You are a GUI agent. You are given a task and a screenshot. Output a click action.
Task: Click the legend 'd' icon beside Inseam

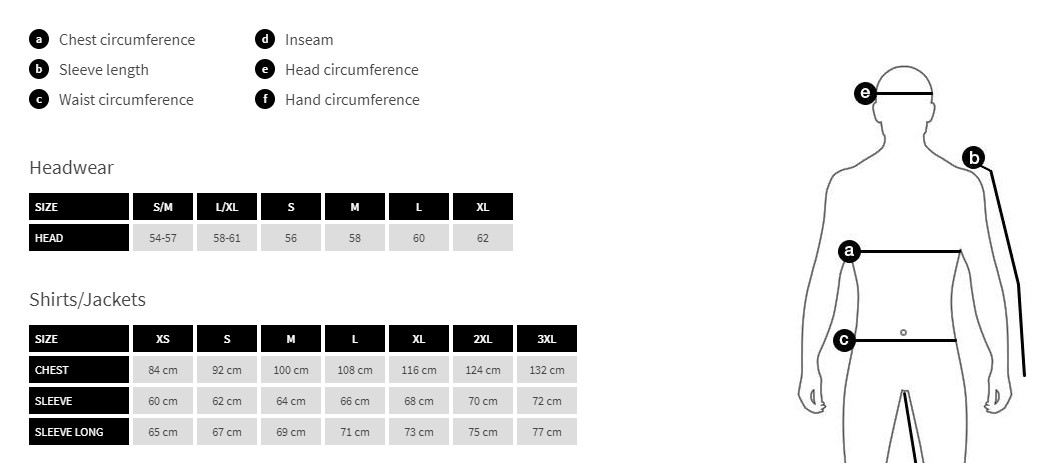pyautogui.click(x=265, y=40)
